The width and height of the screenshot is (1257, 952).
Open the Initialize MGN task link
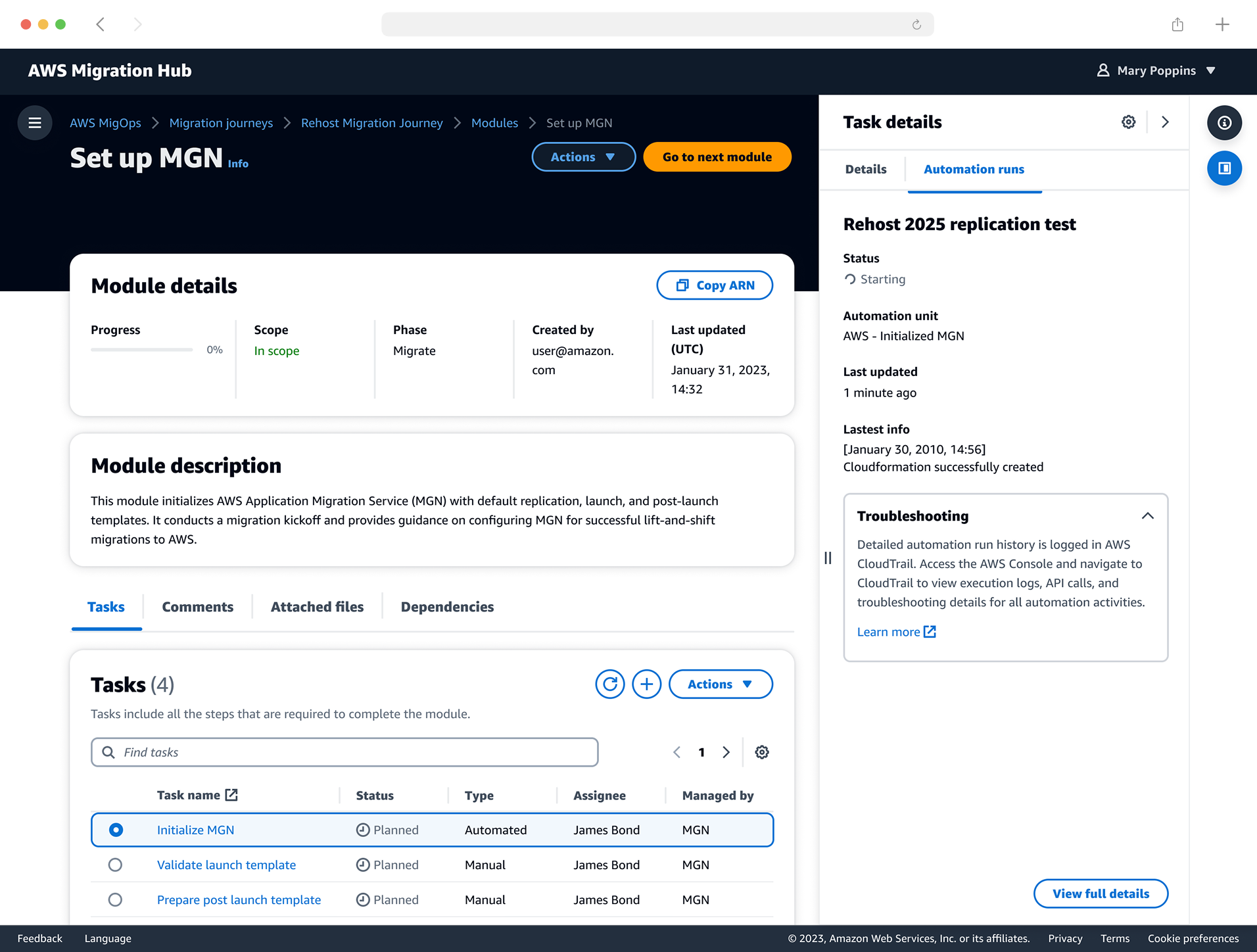coord(195,830)
